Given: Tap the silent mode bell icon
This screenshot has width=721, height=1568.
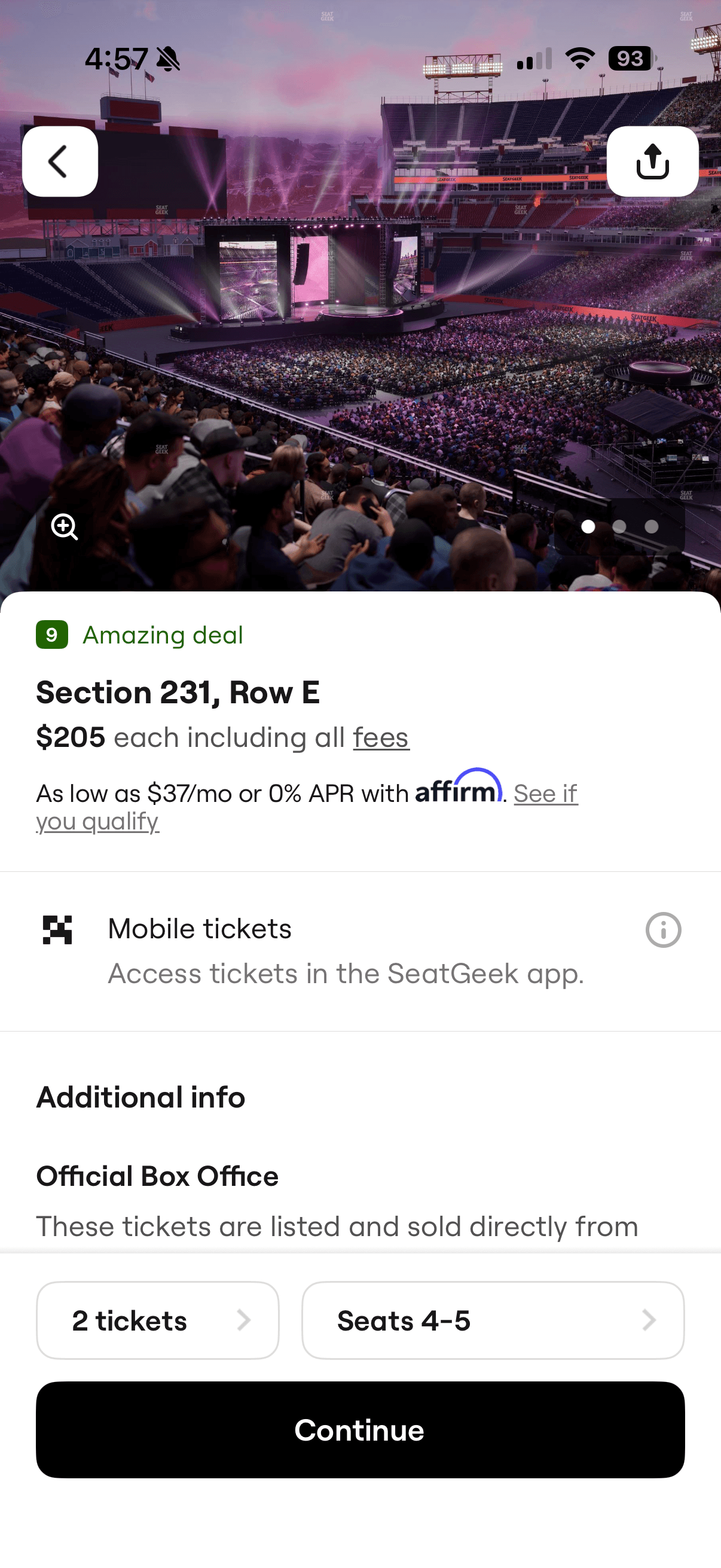Looking at the screenshot, I should [x=168, y=59].
